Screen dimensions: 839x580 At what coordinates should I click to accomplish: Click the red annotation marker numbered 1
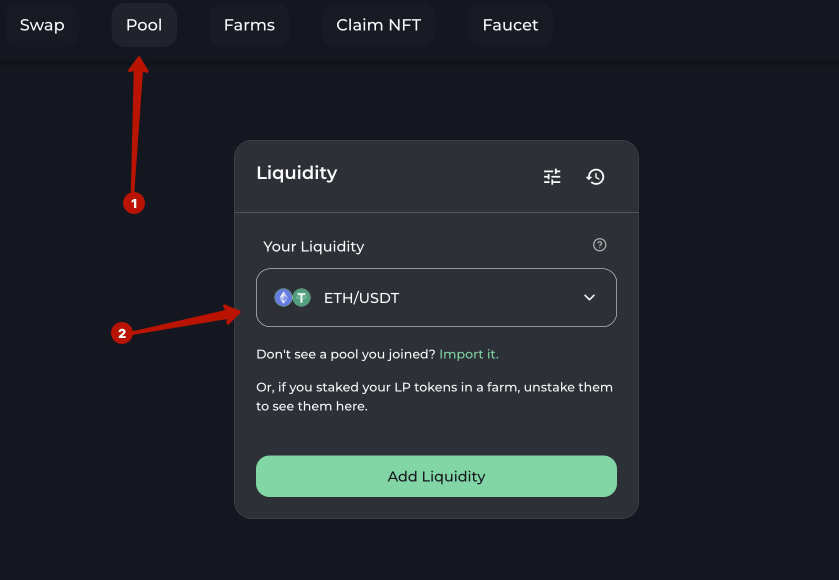[133, 203]
